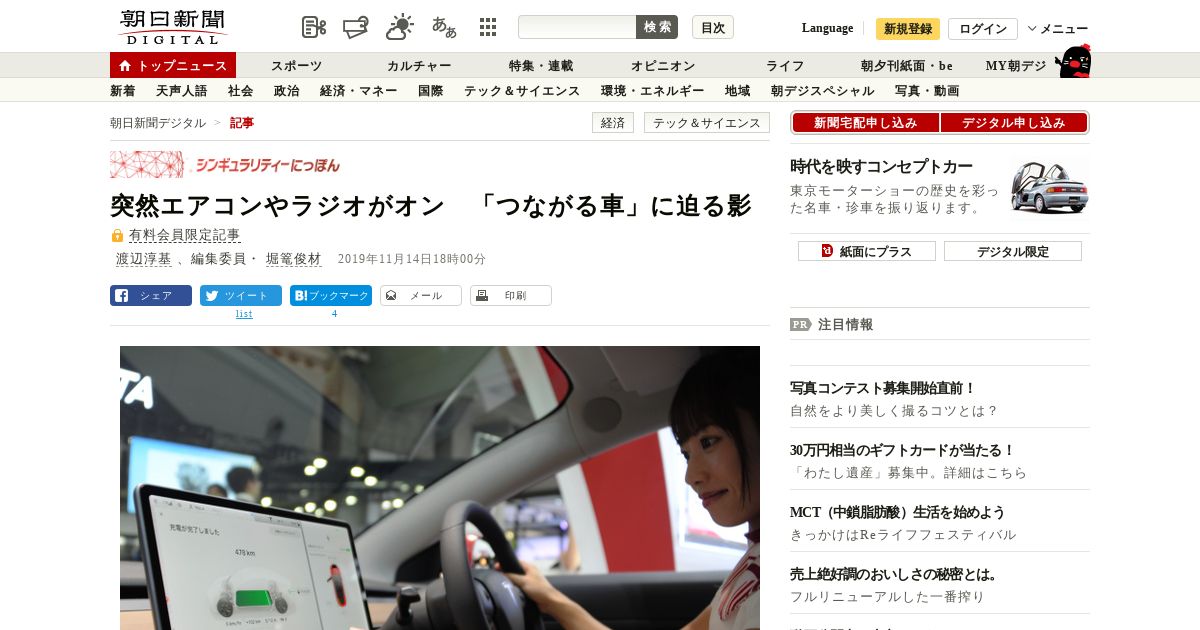Click the tweet list link

244,314
